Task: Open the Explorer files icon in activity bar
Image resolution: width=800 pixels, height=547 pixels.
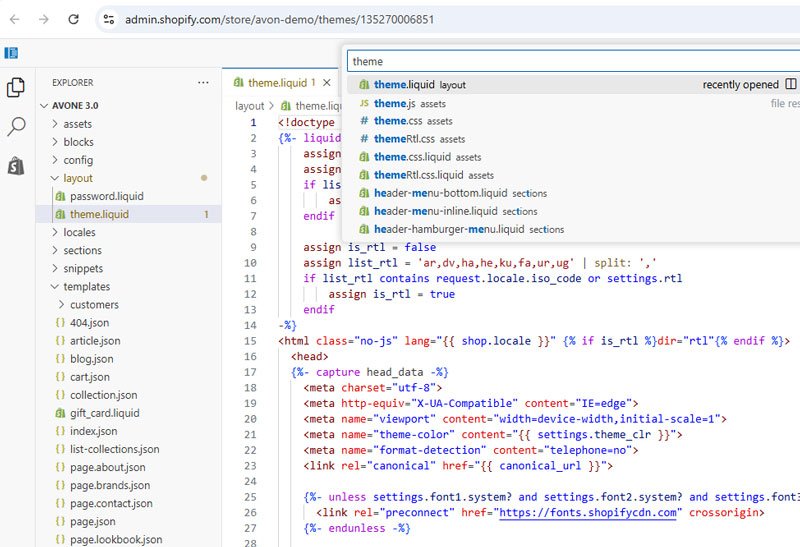Action: click(16, 87)
